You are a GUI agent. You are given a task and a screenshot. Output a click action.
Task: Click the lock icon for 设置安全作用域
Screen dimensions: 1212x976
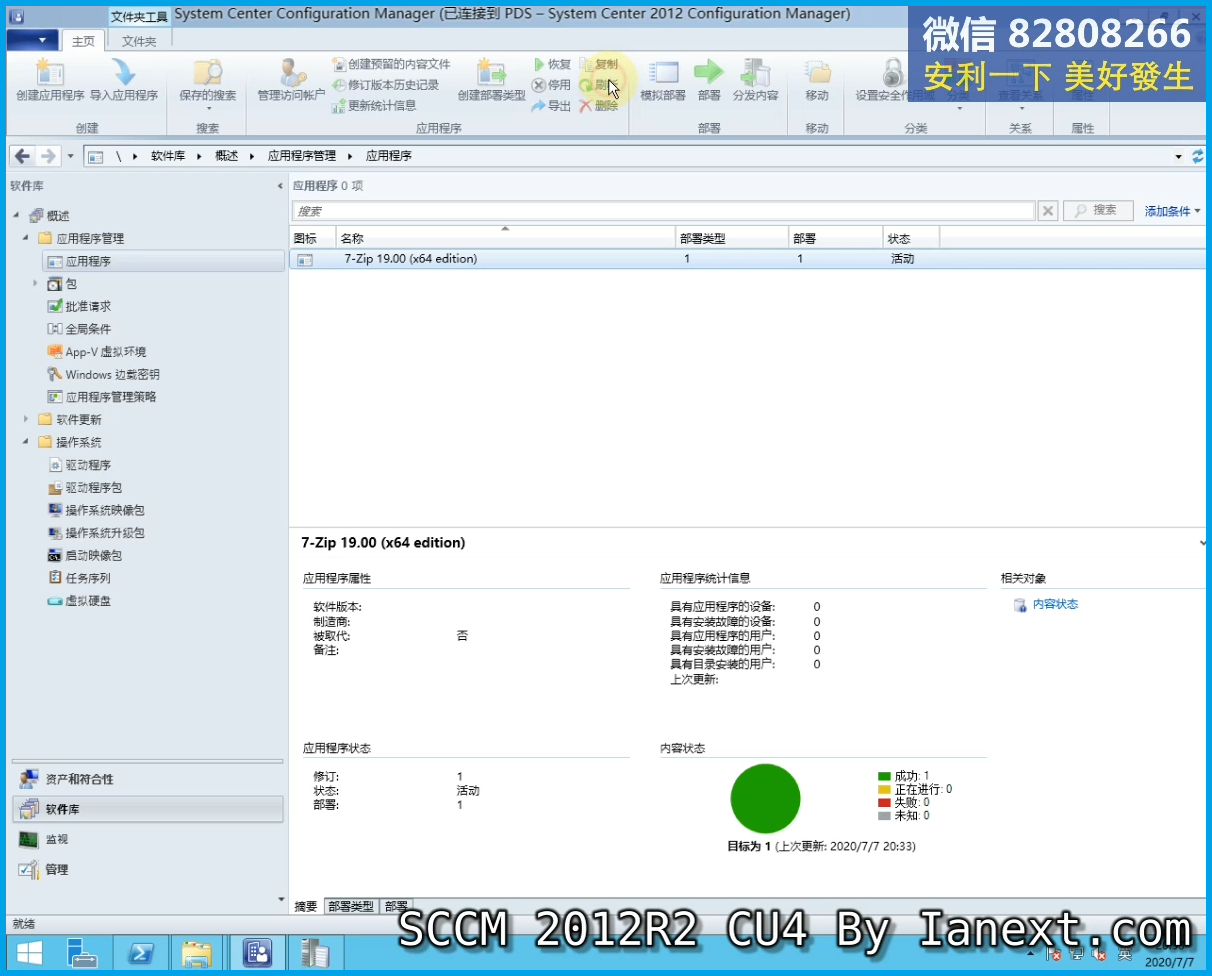(x=893, y=73)
